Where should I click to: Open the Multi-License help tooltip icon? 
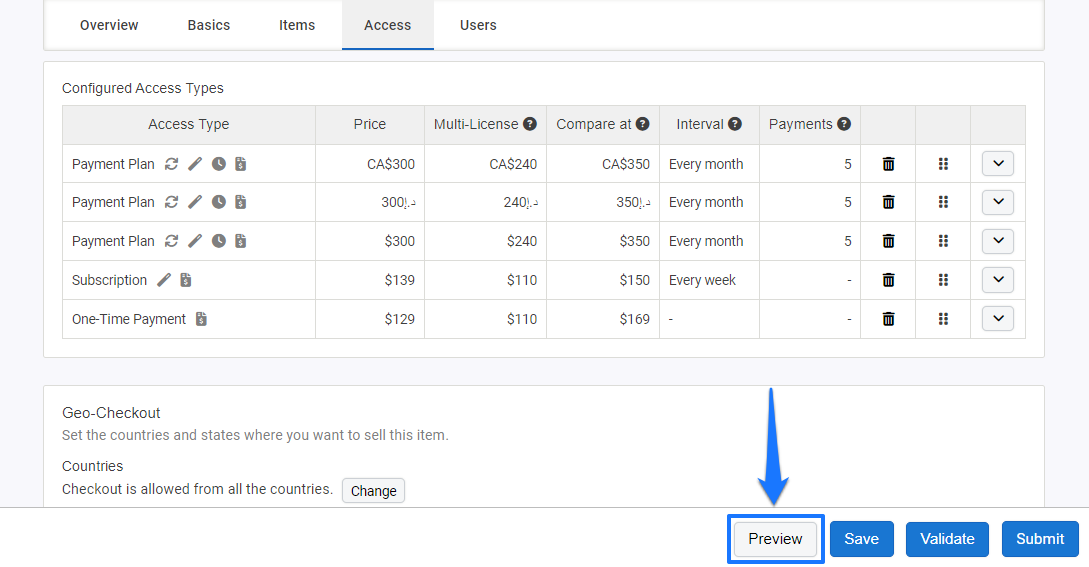pyautogui.click(x=530, y=124)
